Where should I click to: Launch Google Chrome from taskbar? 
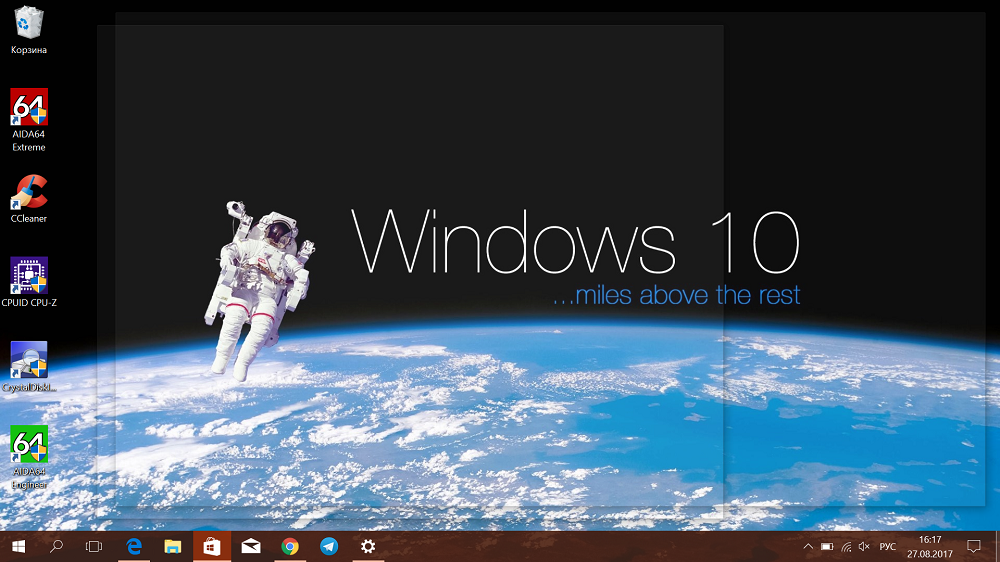coord(290,547)
